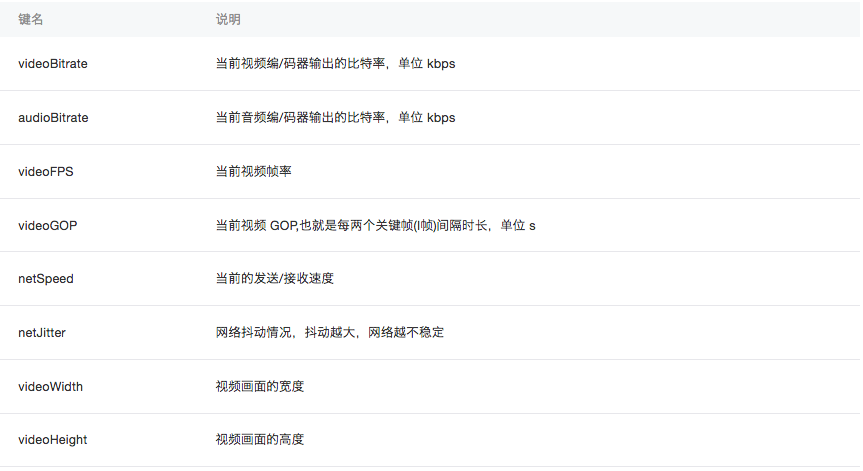
Task: Select the videoBitrate key name
Action: click(53, 64)
